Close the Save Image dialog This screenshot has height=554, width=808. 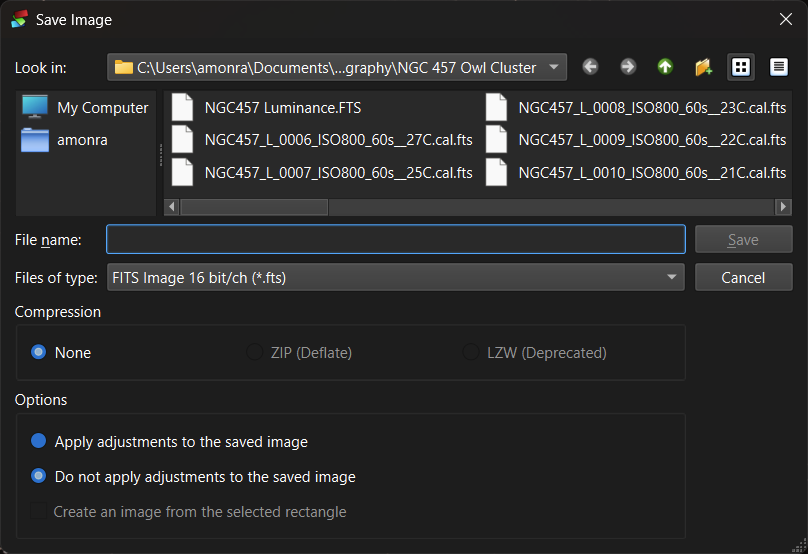pos(785,19)
